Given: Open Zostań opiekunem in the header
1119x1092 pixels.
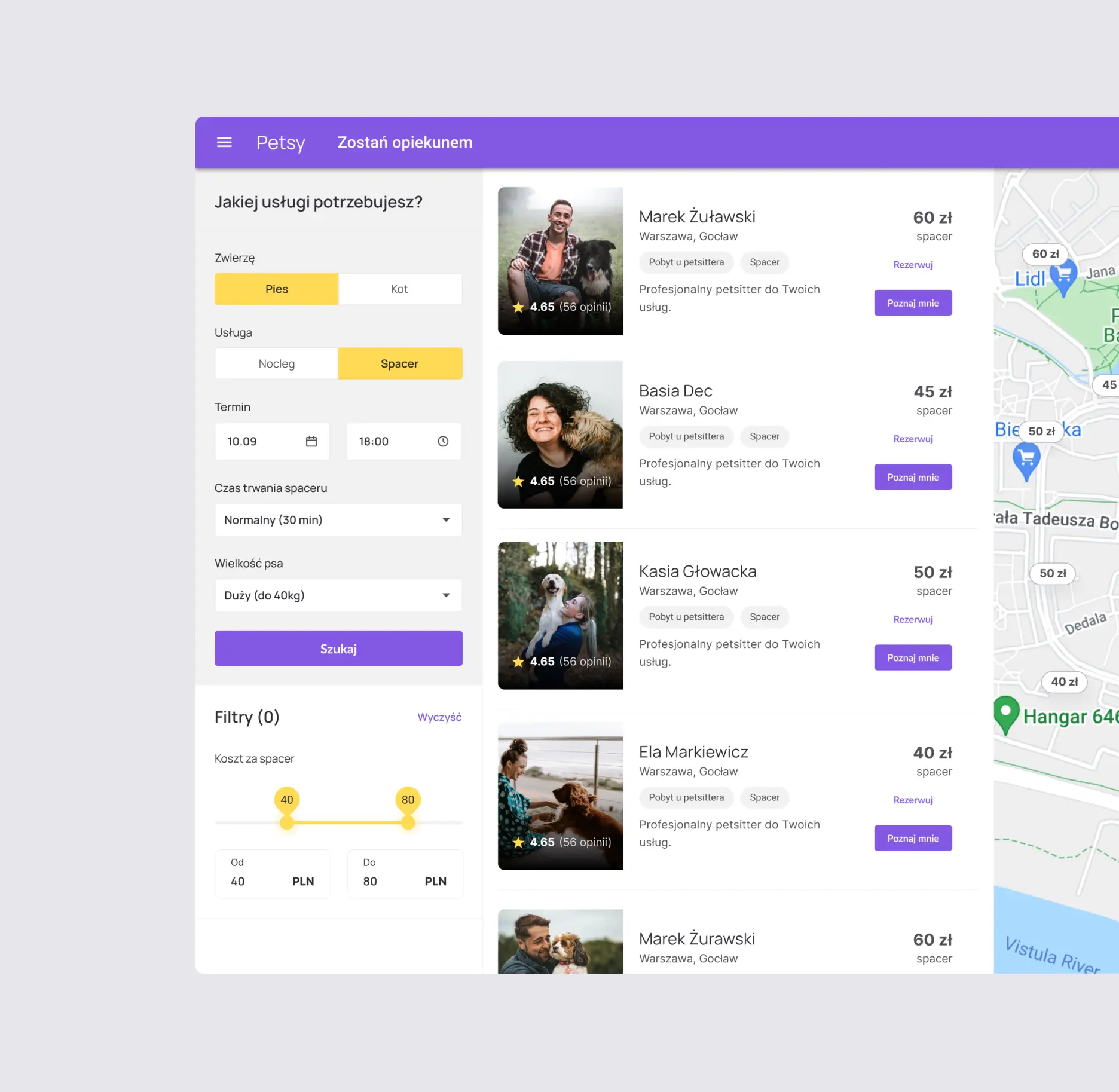Looking at the screenshot, I should pyautogui.click(x=405, y=143).
